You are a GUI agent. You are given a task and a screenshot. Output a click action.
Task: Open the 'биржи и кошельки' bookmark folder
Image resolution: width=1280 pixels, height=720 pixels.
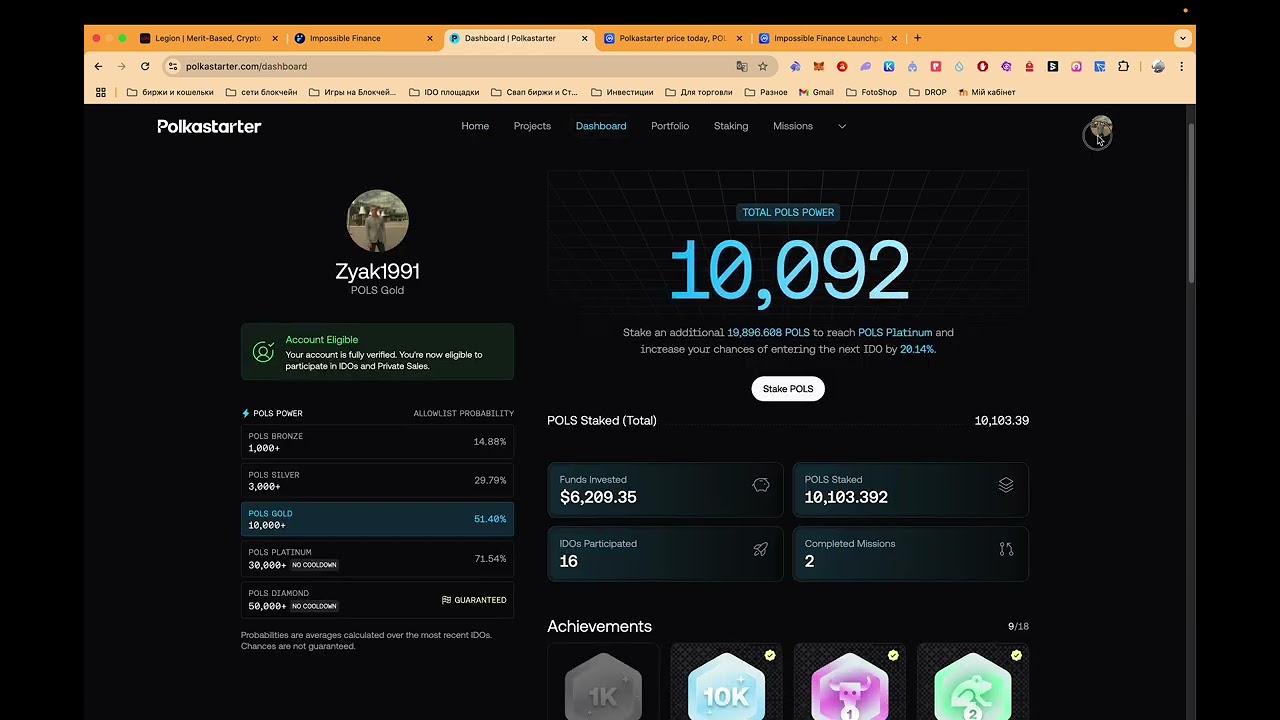coord(170,92)
